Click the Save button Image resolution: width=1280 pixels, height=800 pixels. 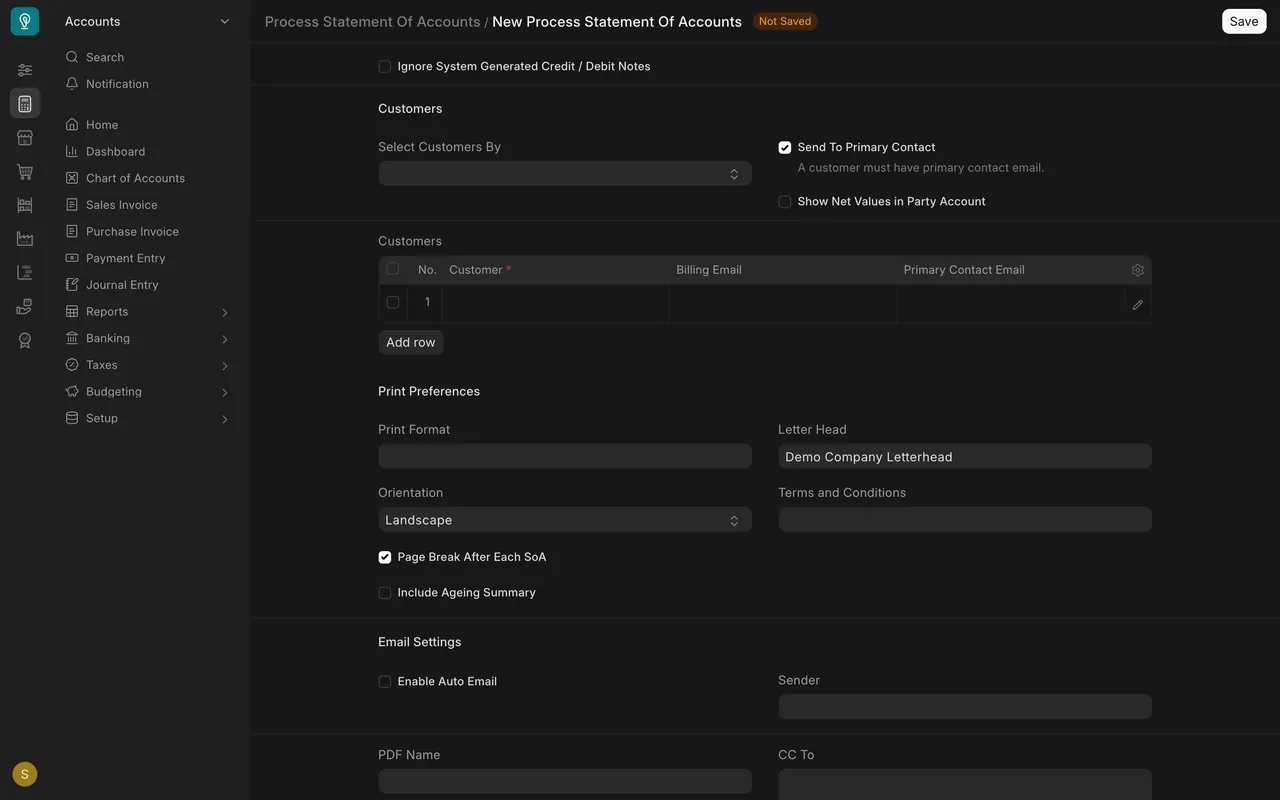(1244, 21)
